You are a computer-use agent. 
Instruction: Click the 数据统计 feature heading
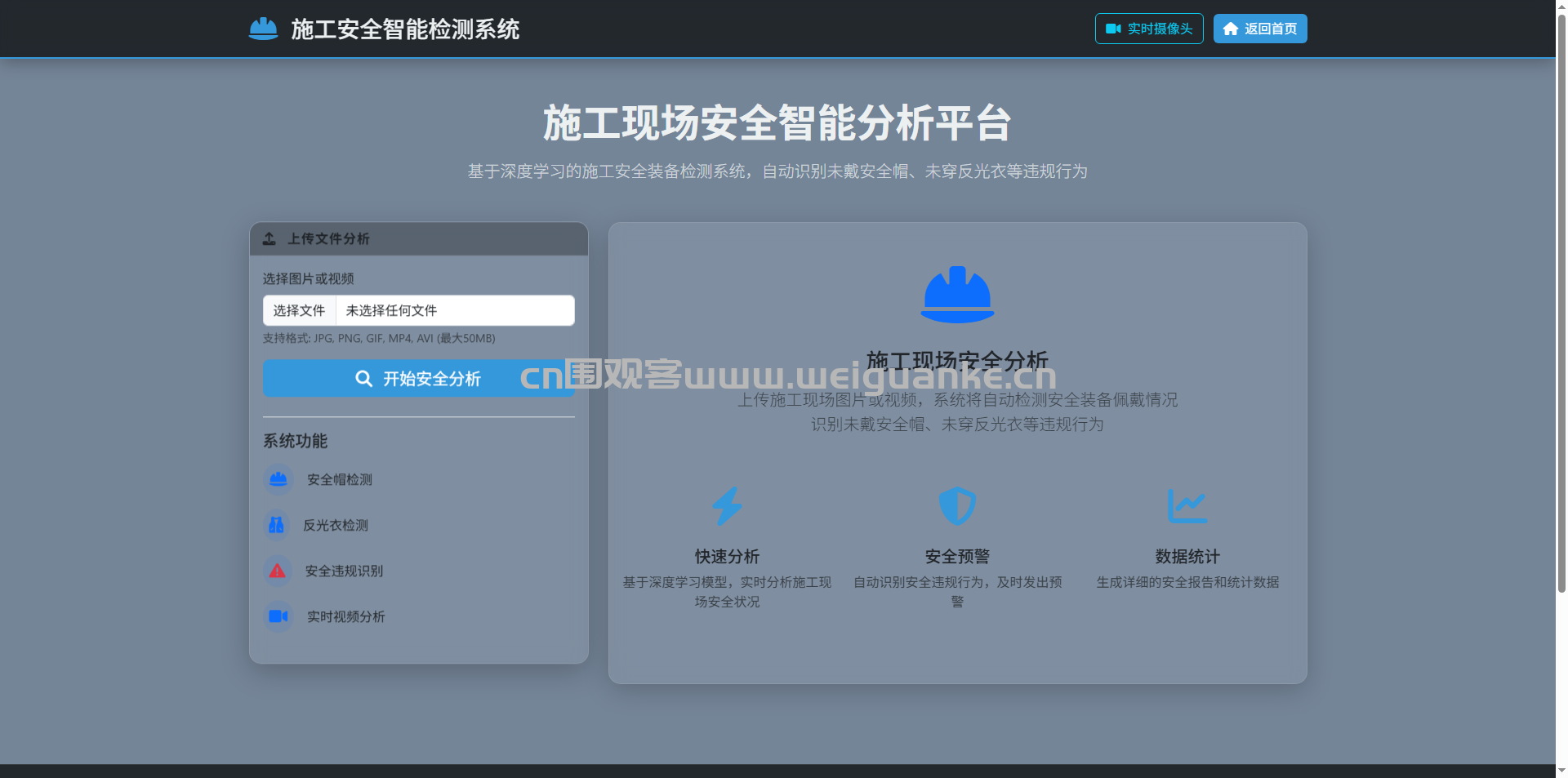(1187, 557)
